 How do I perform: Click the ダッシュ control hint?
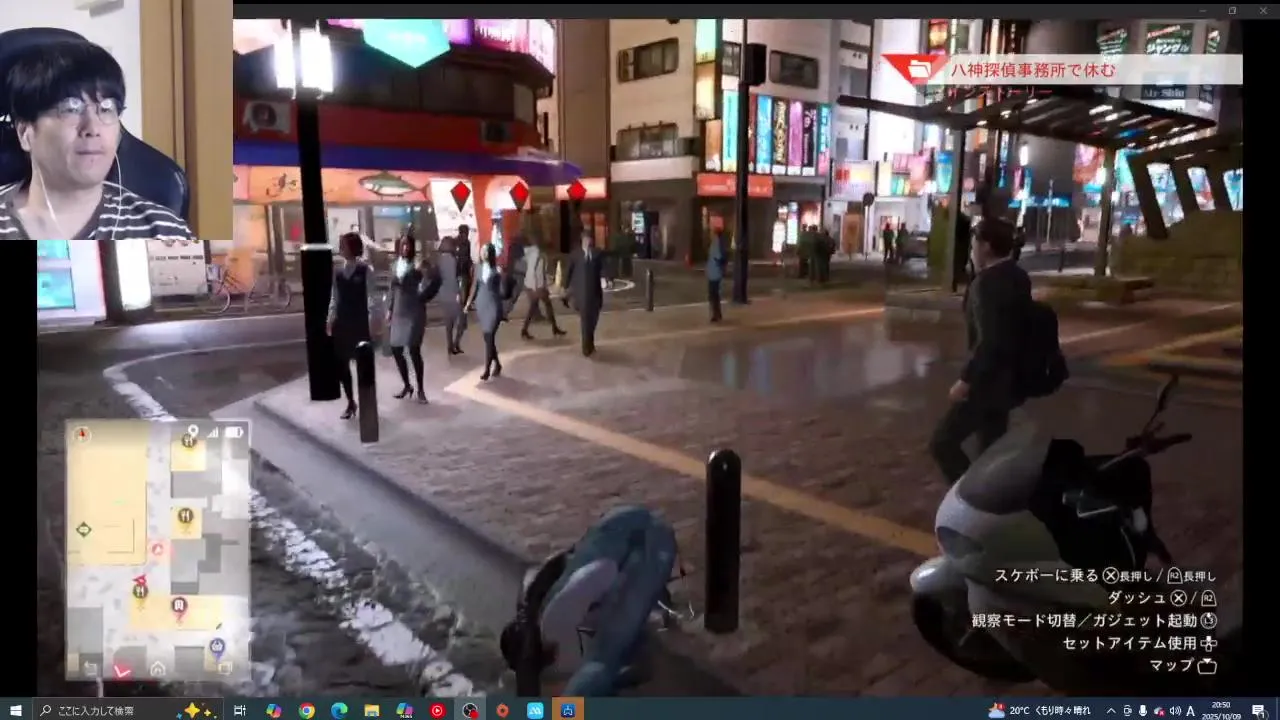[x=1162, y=598]
